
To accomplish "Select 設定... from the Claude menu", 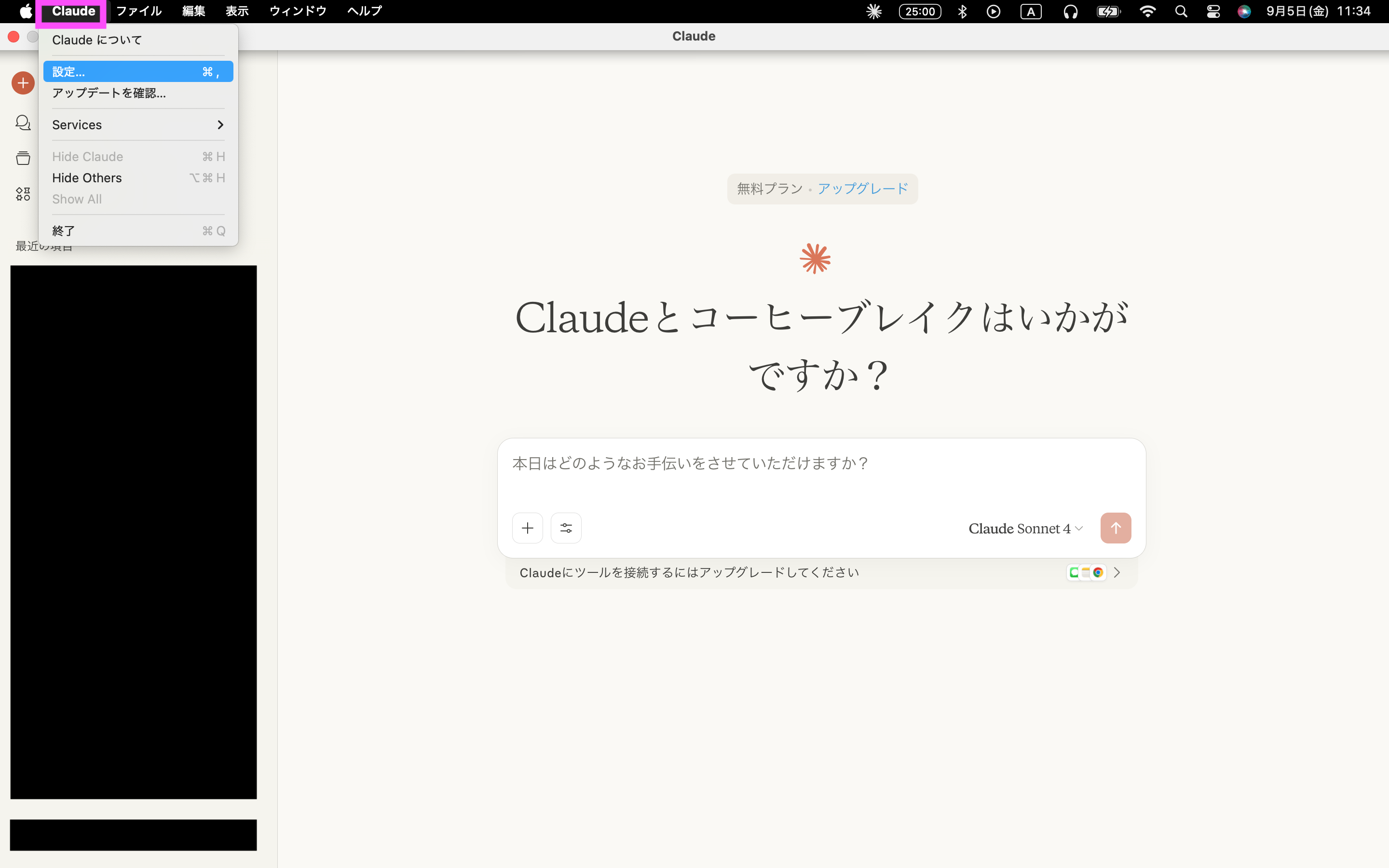I will 138,72.
